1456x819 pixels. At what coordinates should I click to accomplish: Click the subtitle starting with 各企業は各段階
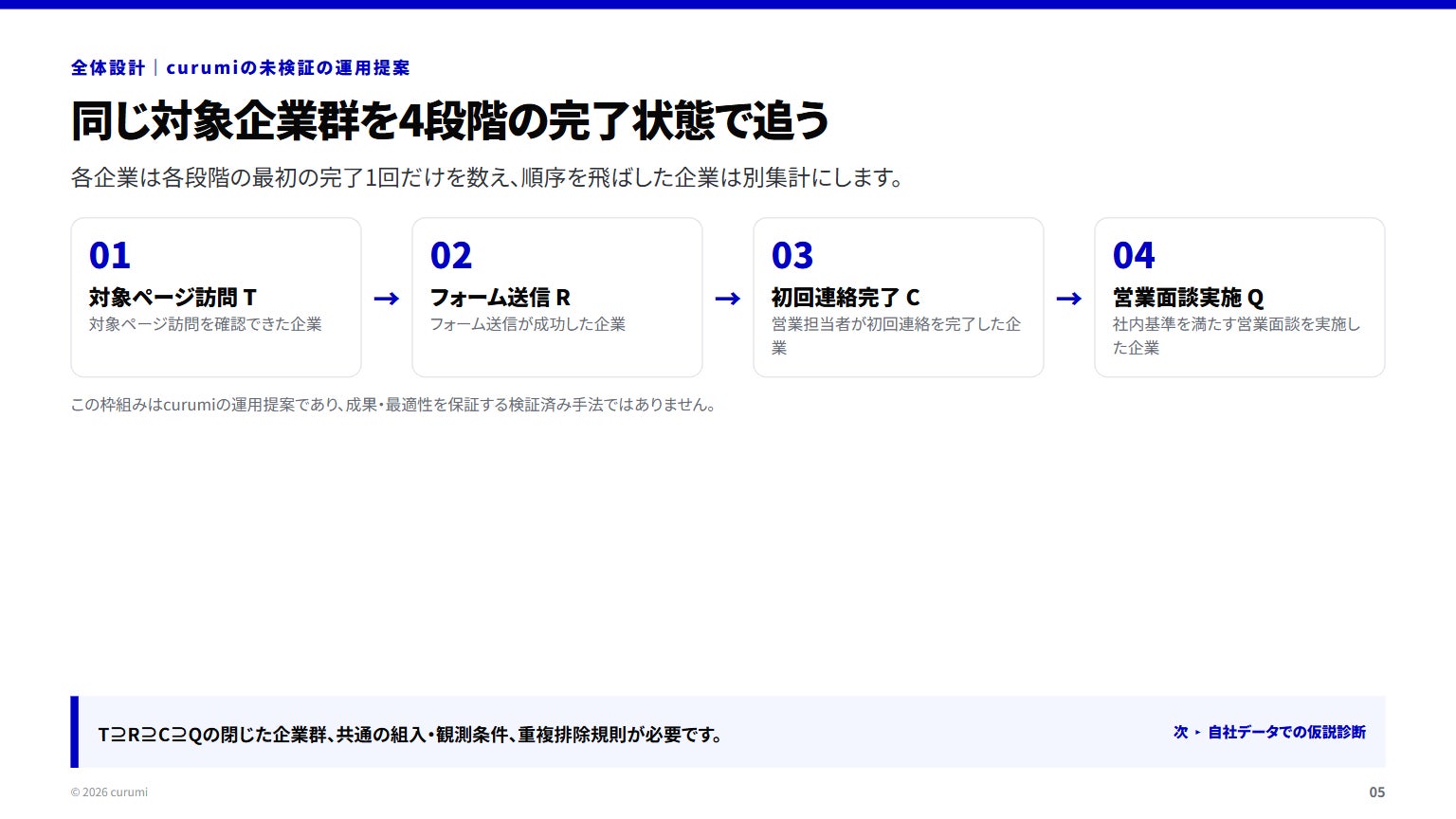[x=487, y=177]
